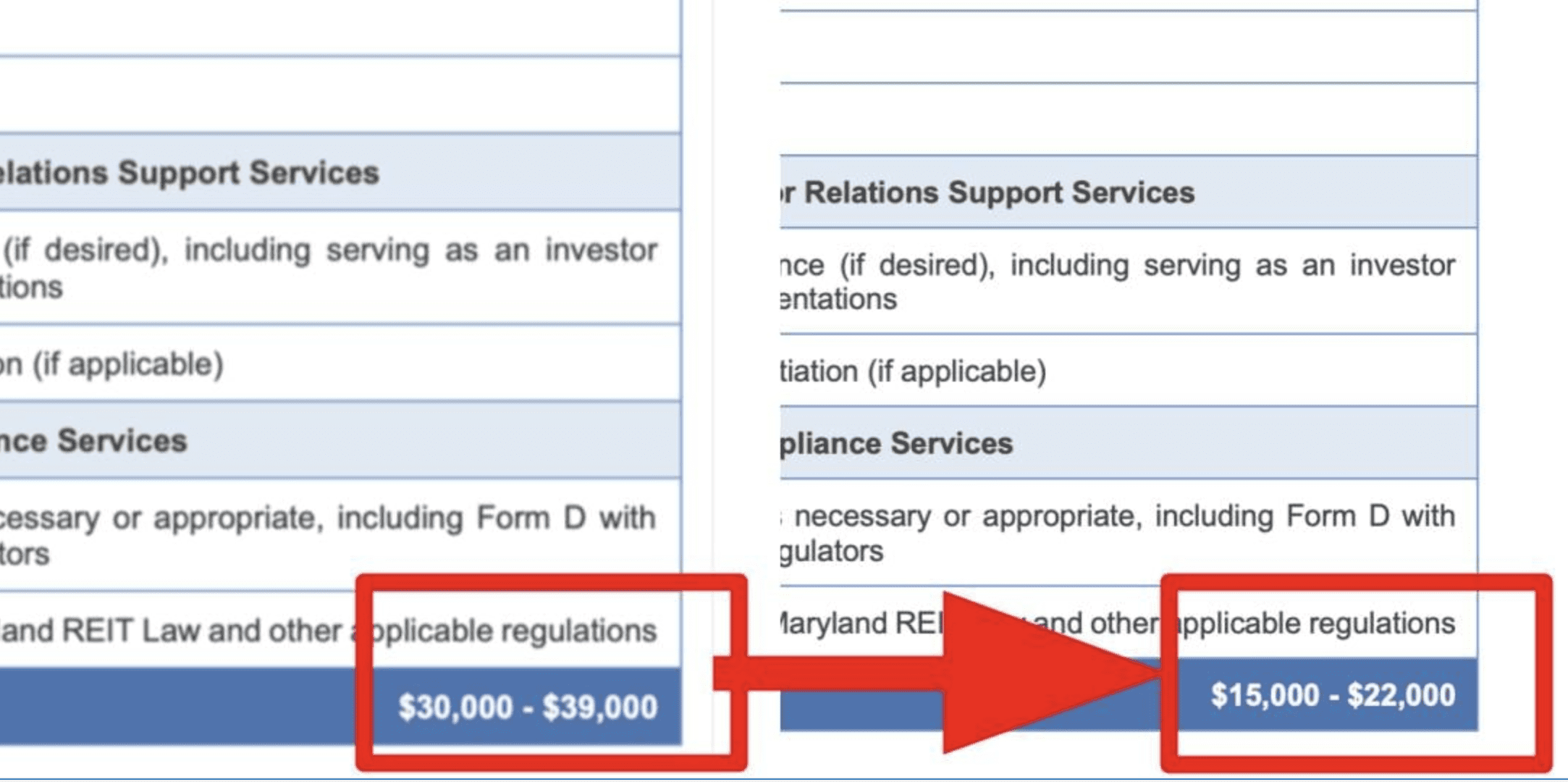Image resolution: width=1568 pixels, height=782 pixels.
Task: Click the $15,000 - $22,000 price total
Action: (1332, 695)
